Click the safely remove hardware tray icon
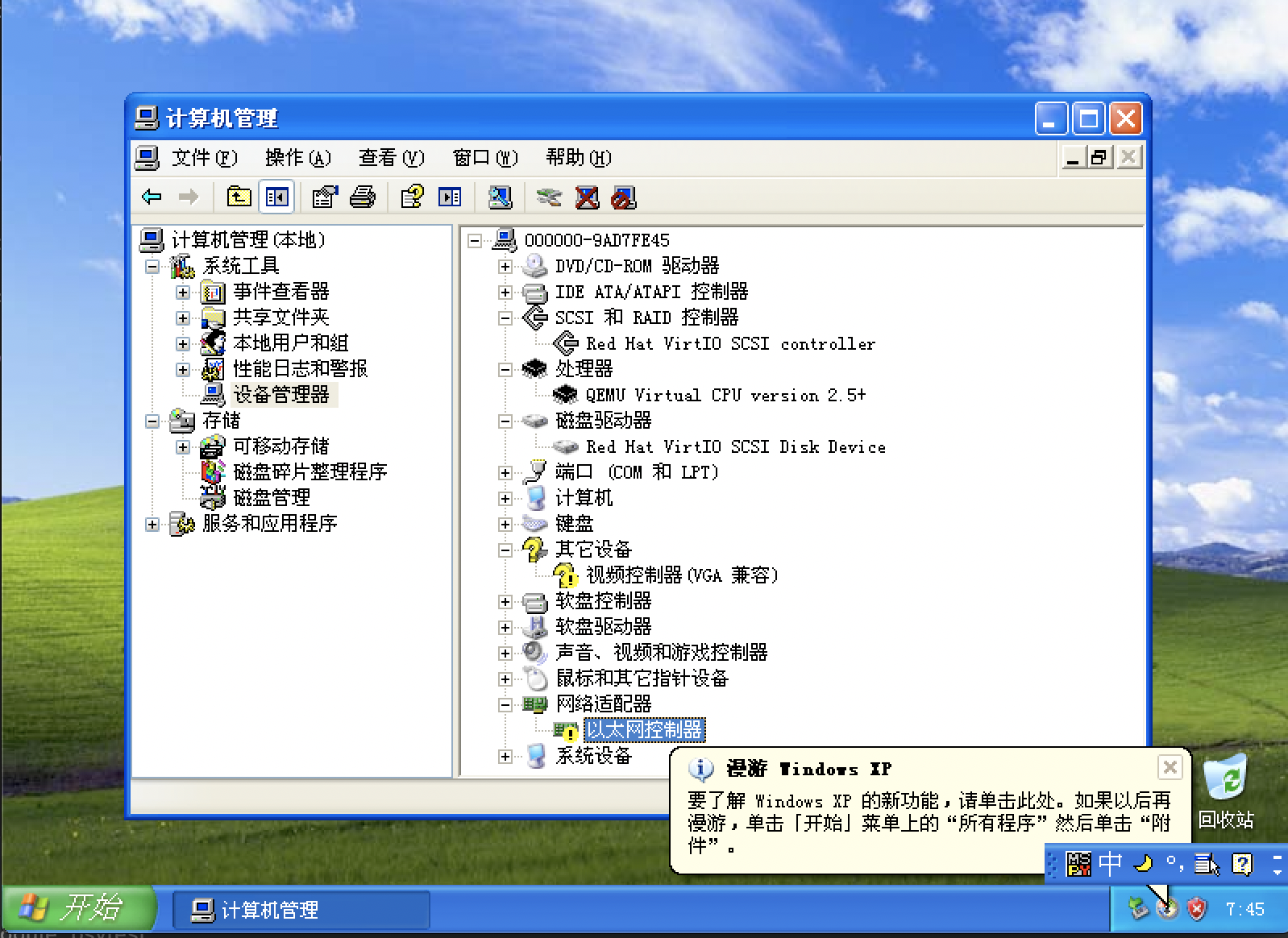Viewport: 1288px width, 938px height. [x=1138, y=909]
